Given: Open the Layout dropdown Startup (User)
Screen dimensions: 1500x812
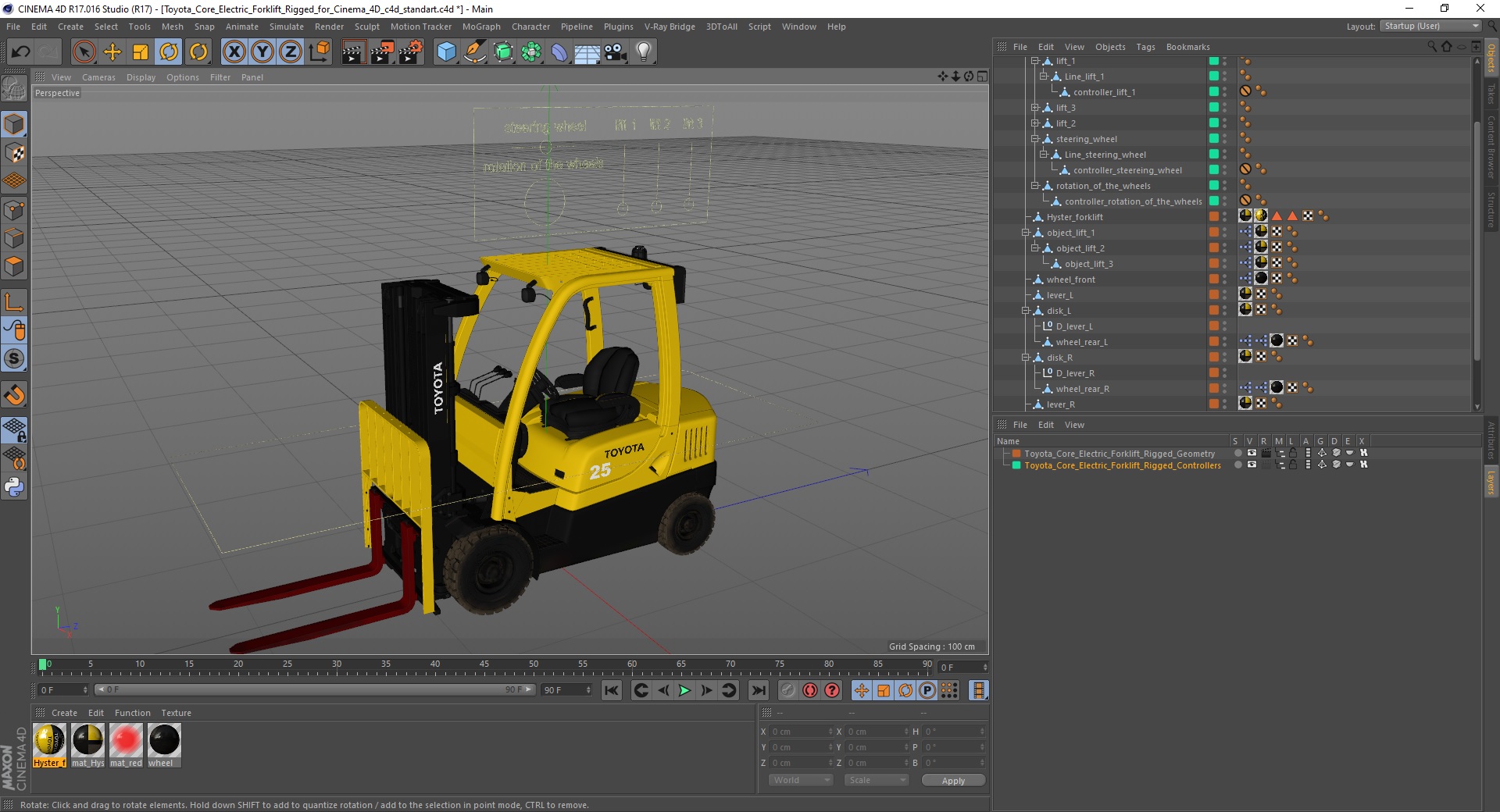Looking at the screenshot, I should click(x=1430, y=26).
